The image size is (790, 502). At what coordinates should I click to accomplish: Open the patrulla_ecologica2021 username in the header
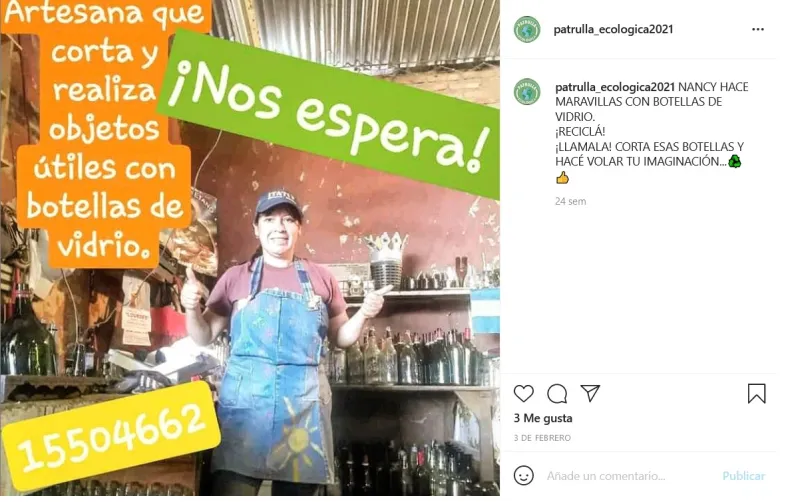pos(613,29)
